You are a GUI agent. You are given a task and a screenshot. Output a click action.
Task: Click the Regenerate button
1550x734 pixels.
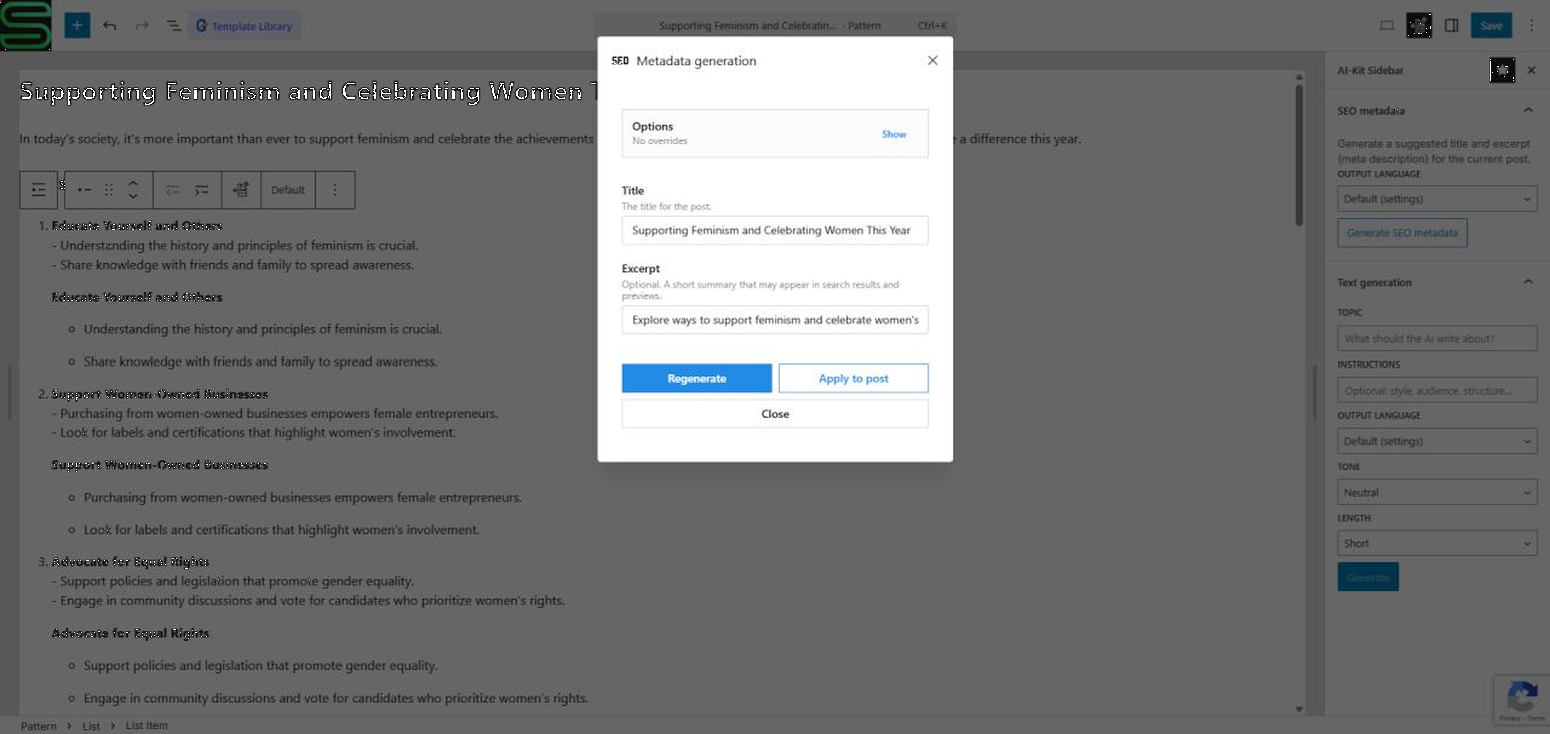point(697,378)
